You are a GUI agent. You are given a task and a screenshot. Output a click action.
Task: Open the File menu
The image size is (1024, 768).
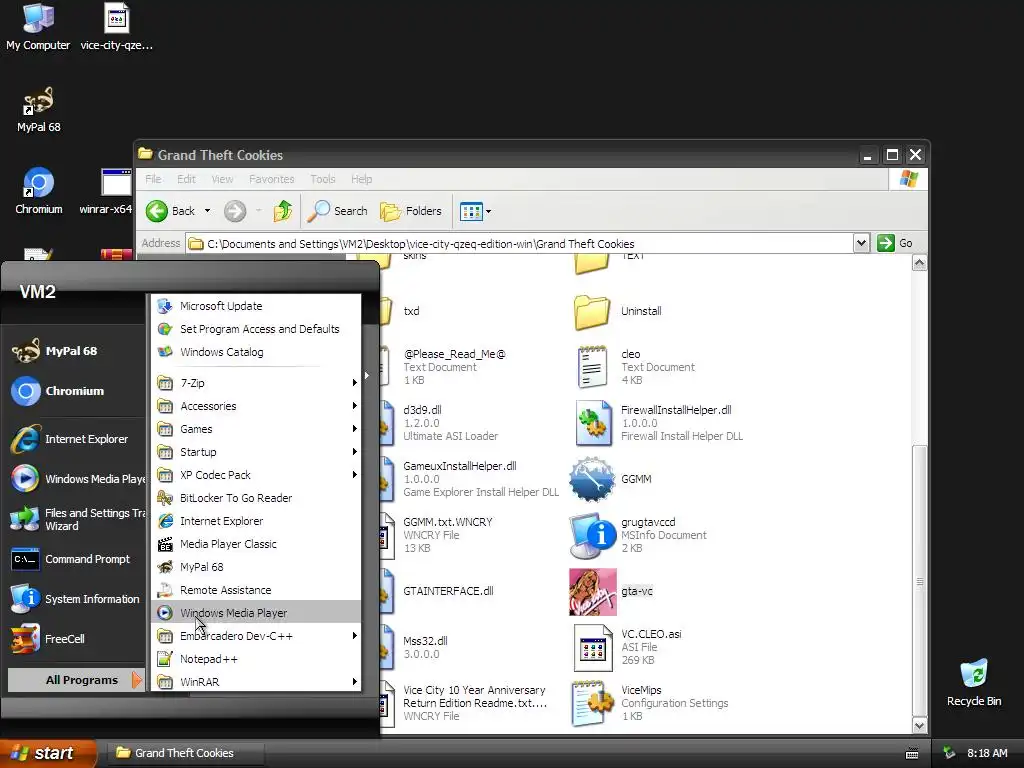pos(153,179)
